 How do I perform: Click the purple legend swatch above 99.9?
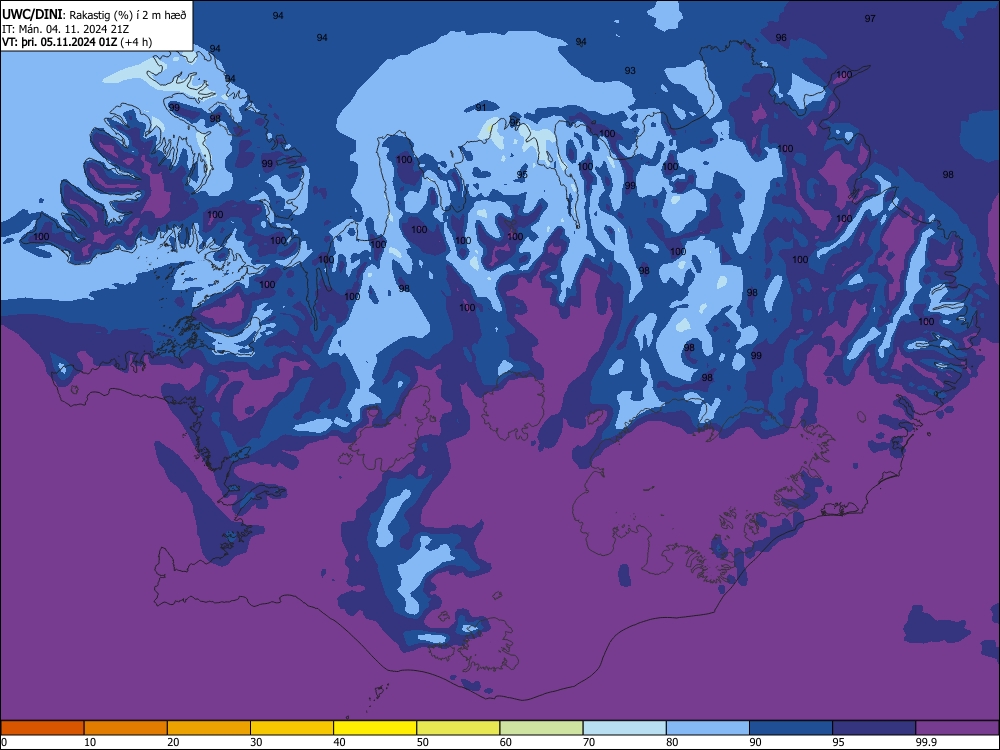click(x=957, y=728)
